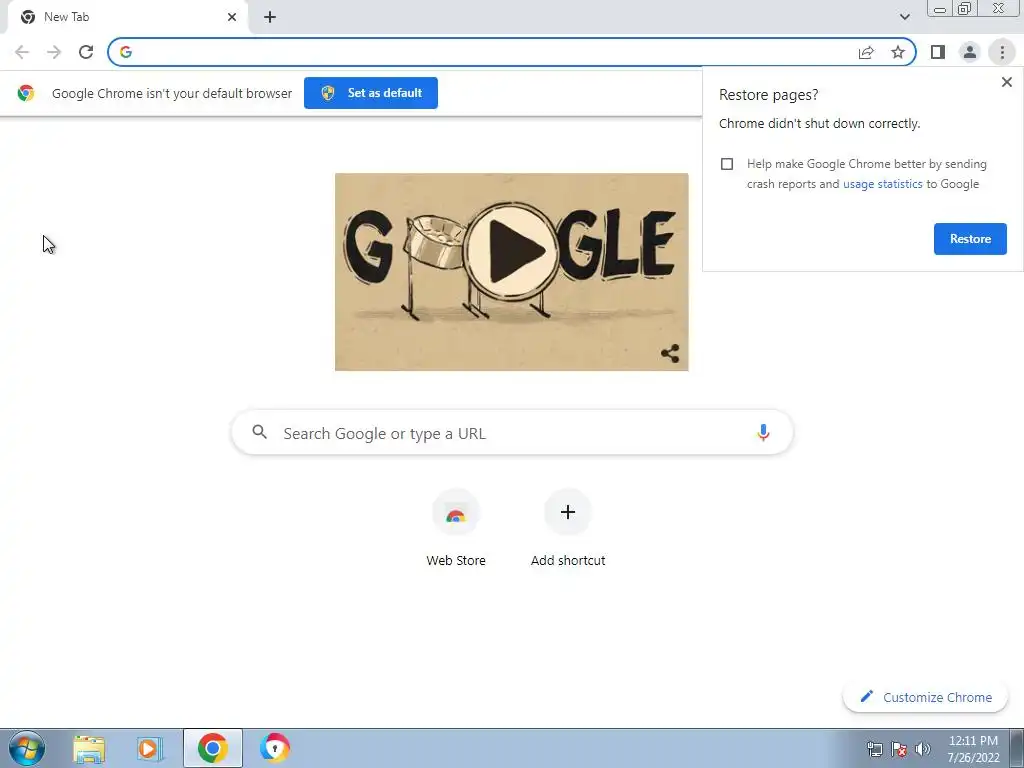Open the Action Center flag icon

pos(899,749)
